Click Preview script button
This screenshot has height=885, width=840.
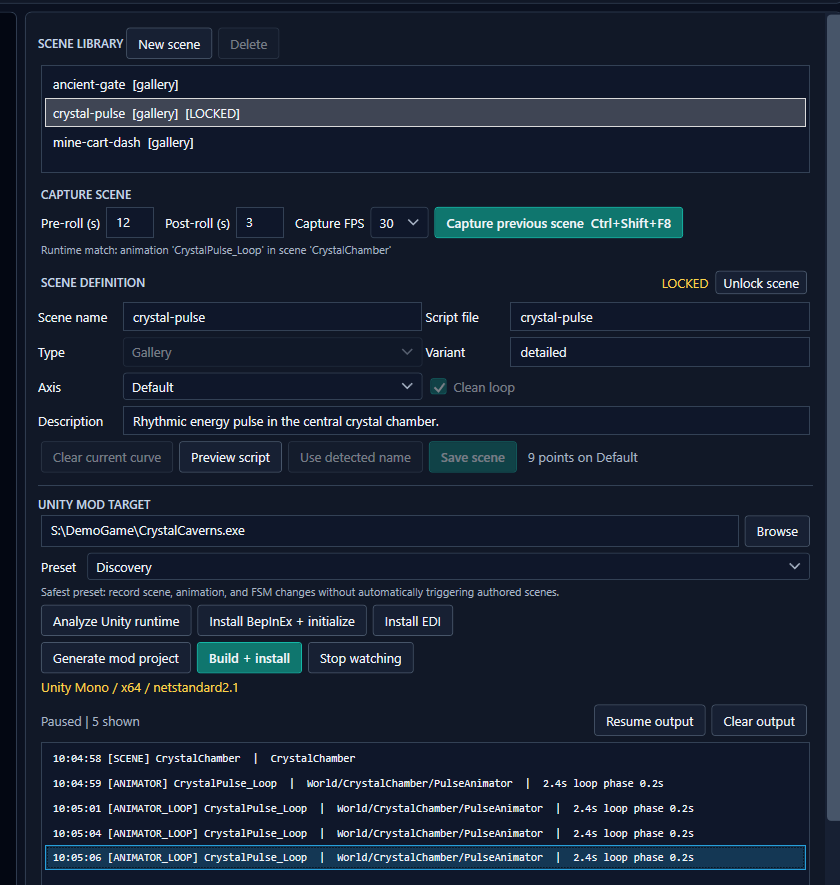click(230, 457)
